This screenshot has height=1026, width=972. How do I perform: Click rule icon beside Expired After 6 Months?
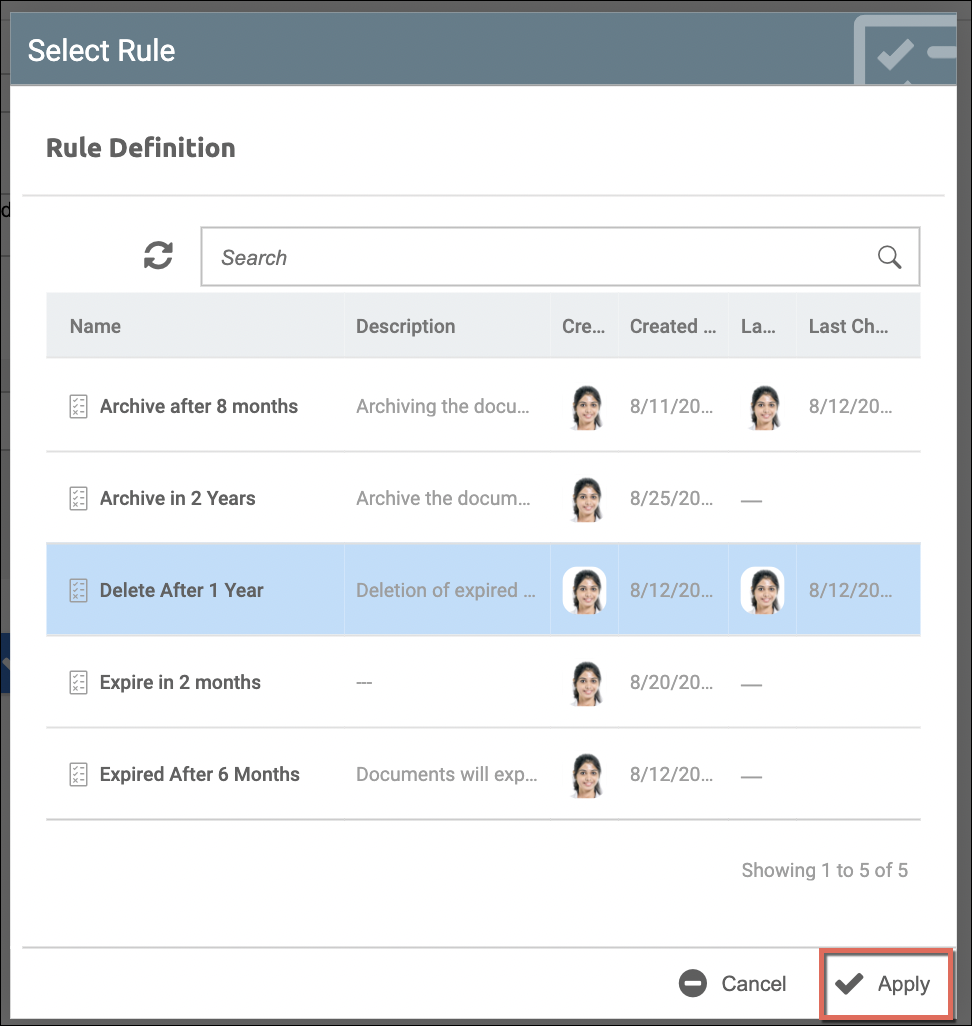tap(78, 774)
